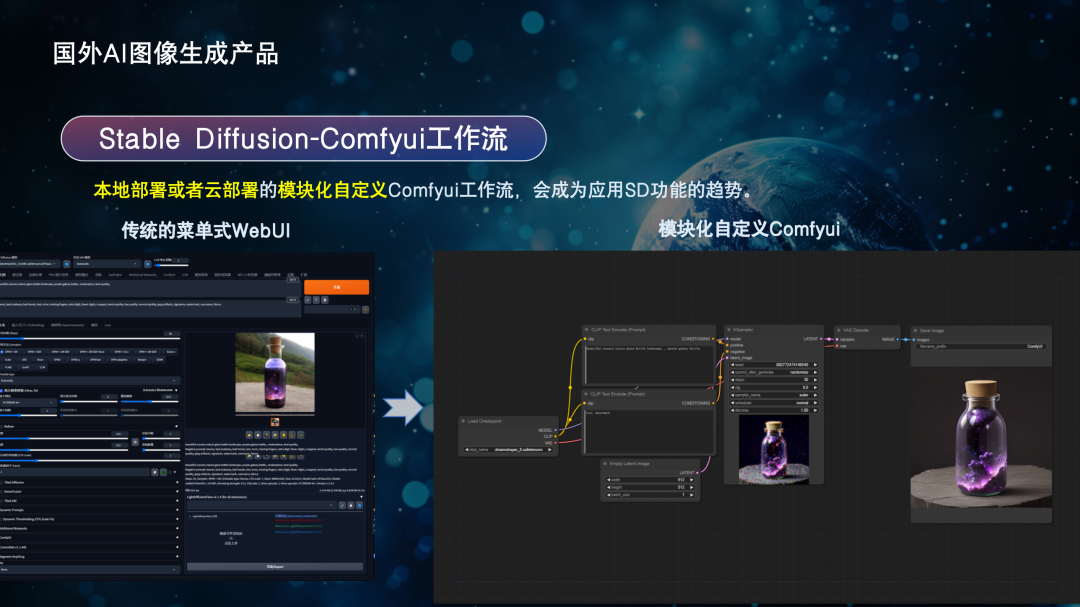The width and height of the screenshot is (1080, 607).
Task: Click the VAE Decode node collapse dot
Action: (838, 330)
